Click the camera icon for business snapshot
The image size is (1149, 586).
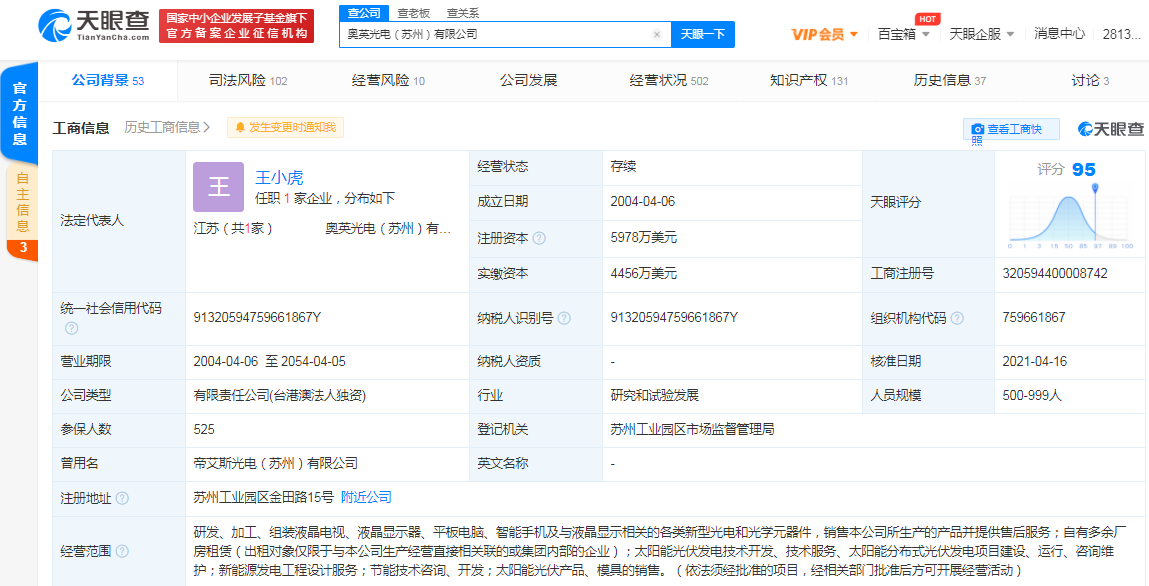pos(977,130)
